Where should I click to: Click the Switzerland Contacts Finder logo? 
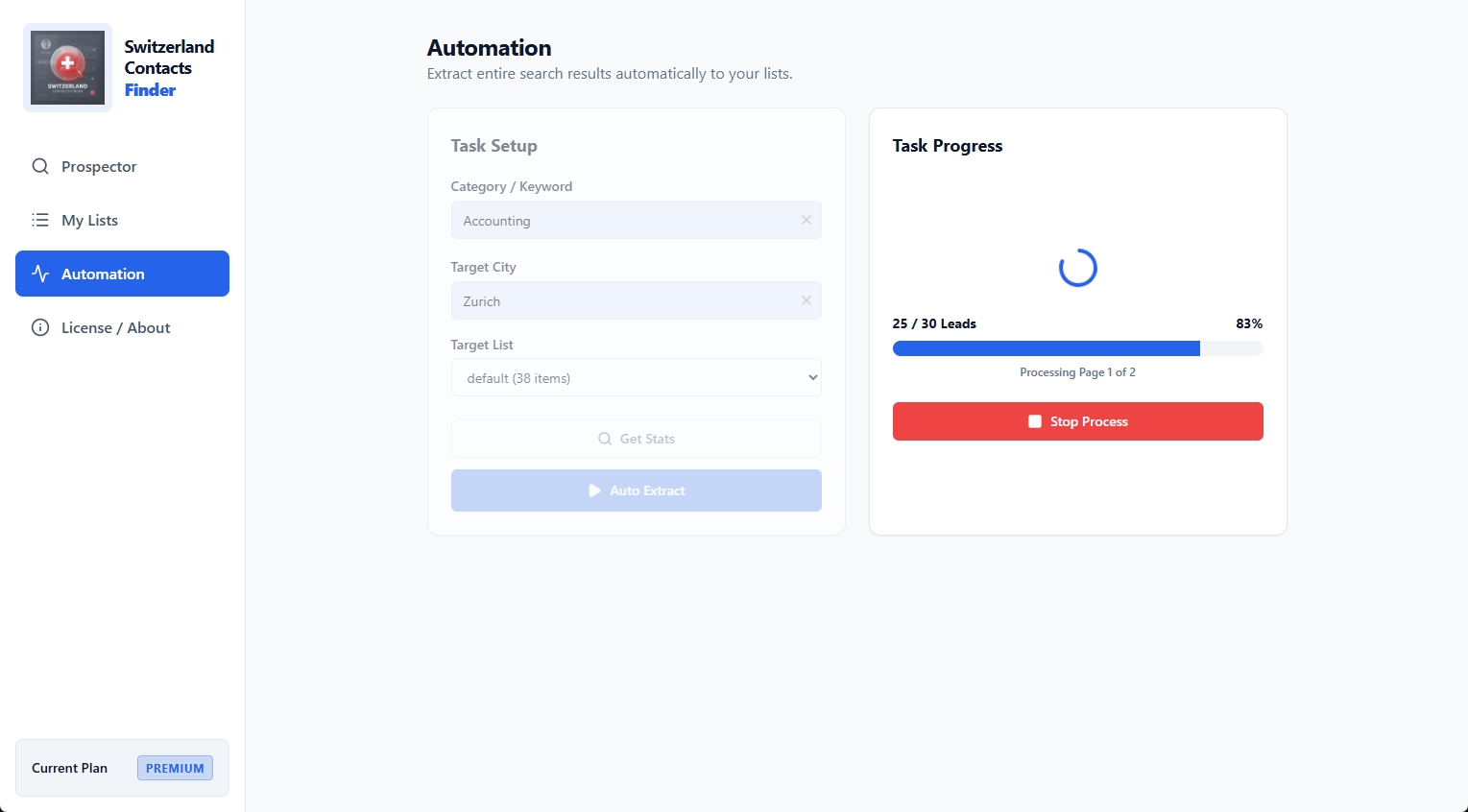pos(67,67)
